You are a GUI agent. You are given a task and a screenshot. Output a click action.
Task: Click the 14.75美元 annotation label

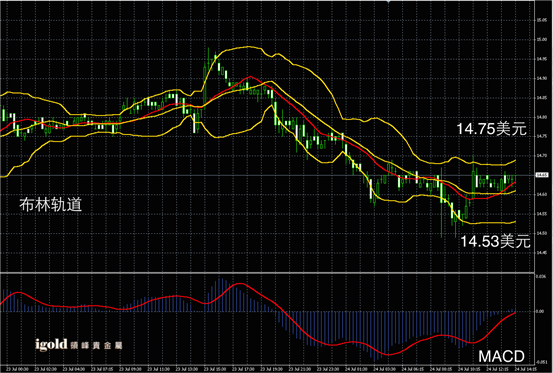491,129
